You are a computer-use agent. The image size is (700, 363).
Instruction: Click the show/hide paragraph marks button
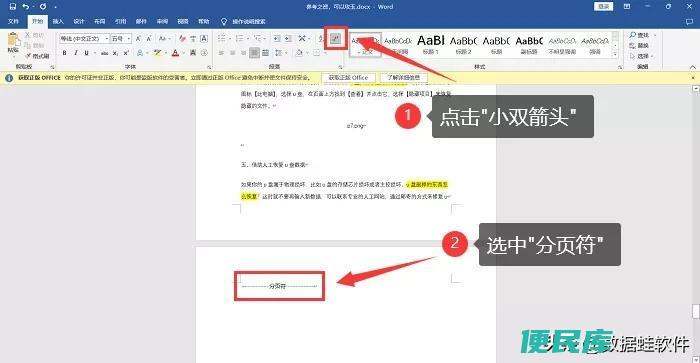[336, 39]
